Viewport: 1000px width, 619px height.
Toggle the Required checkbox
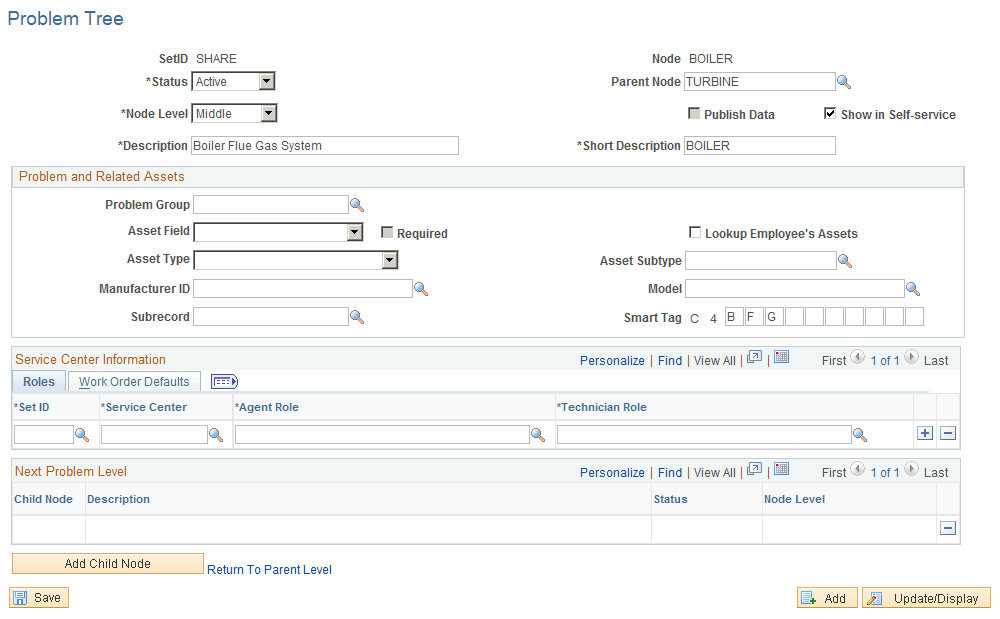(386, 232)
